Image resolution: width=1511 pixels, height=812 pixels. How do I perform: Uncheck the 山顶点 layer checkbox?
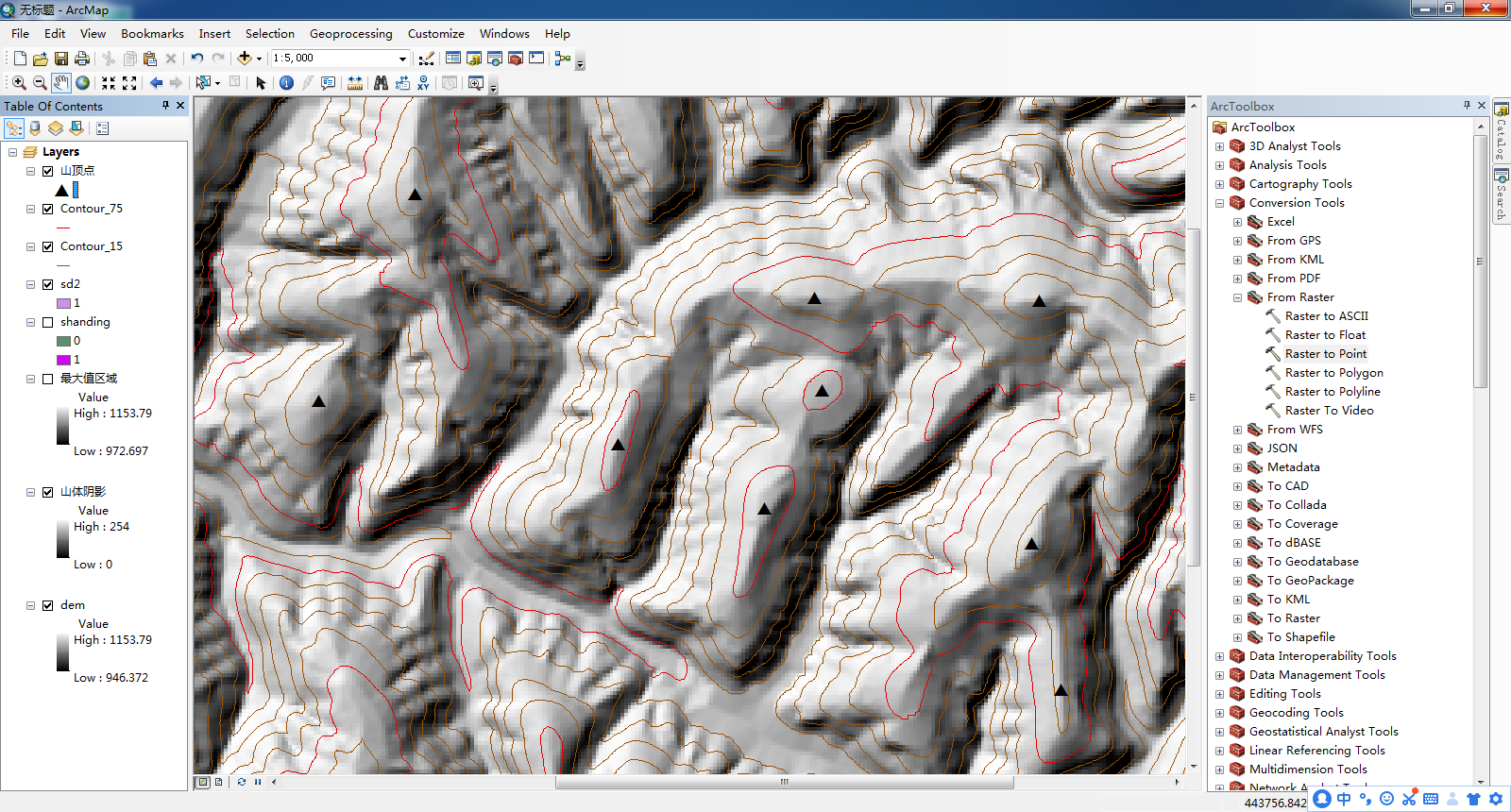(47, 171)
